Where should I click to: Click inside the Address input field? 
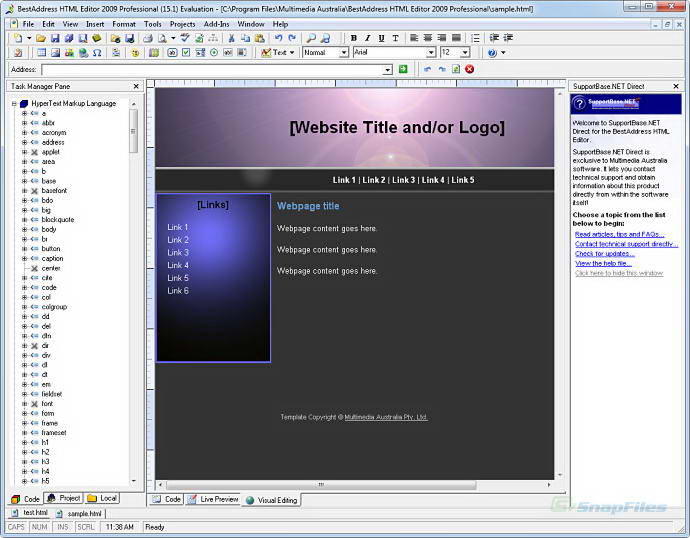[213, 70]
